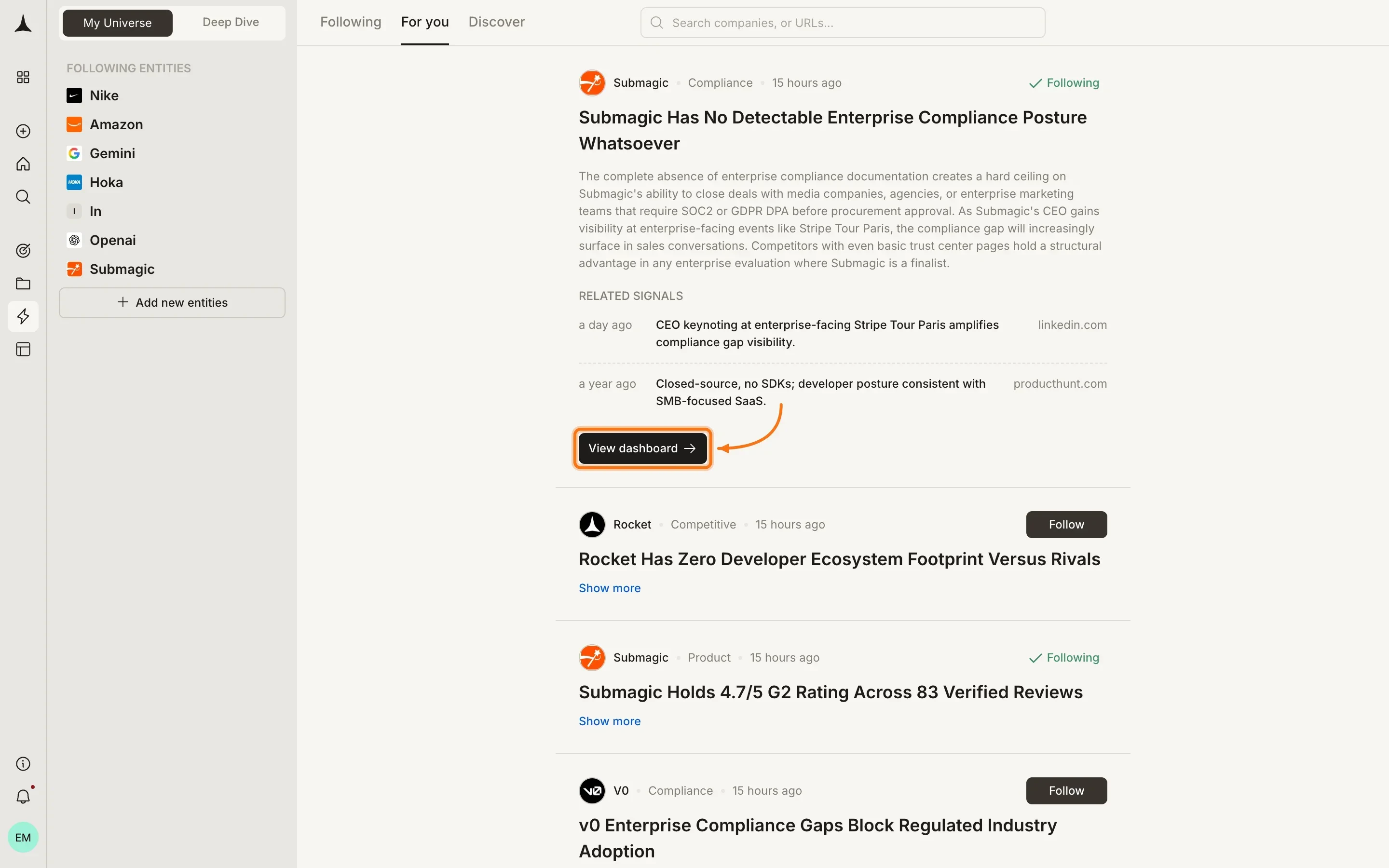The width and height of the screenshot is (1389, 868).
Task: Open the search magnifier icon in sidebar
Action: point(23,197)
